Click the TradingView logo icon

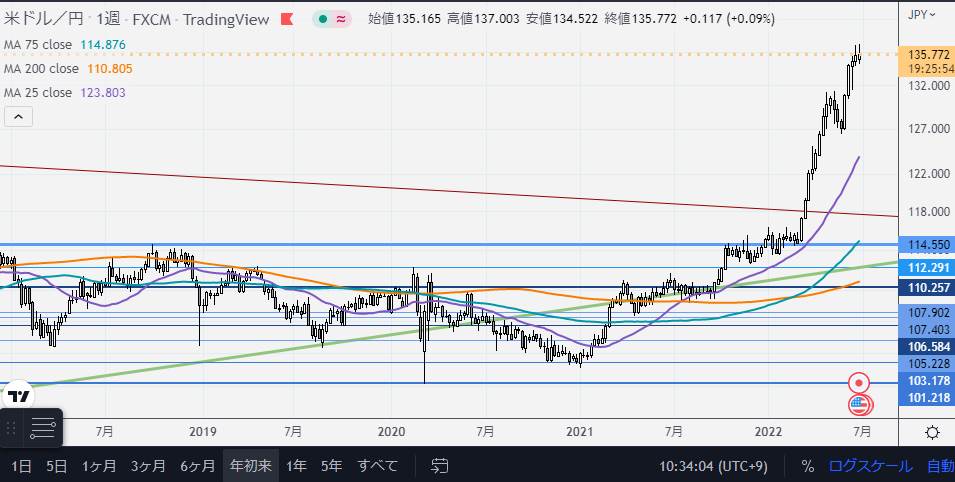tap(18, 397)
